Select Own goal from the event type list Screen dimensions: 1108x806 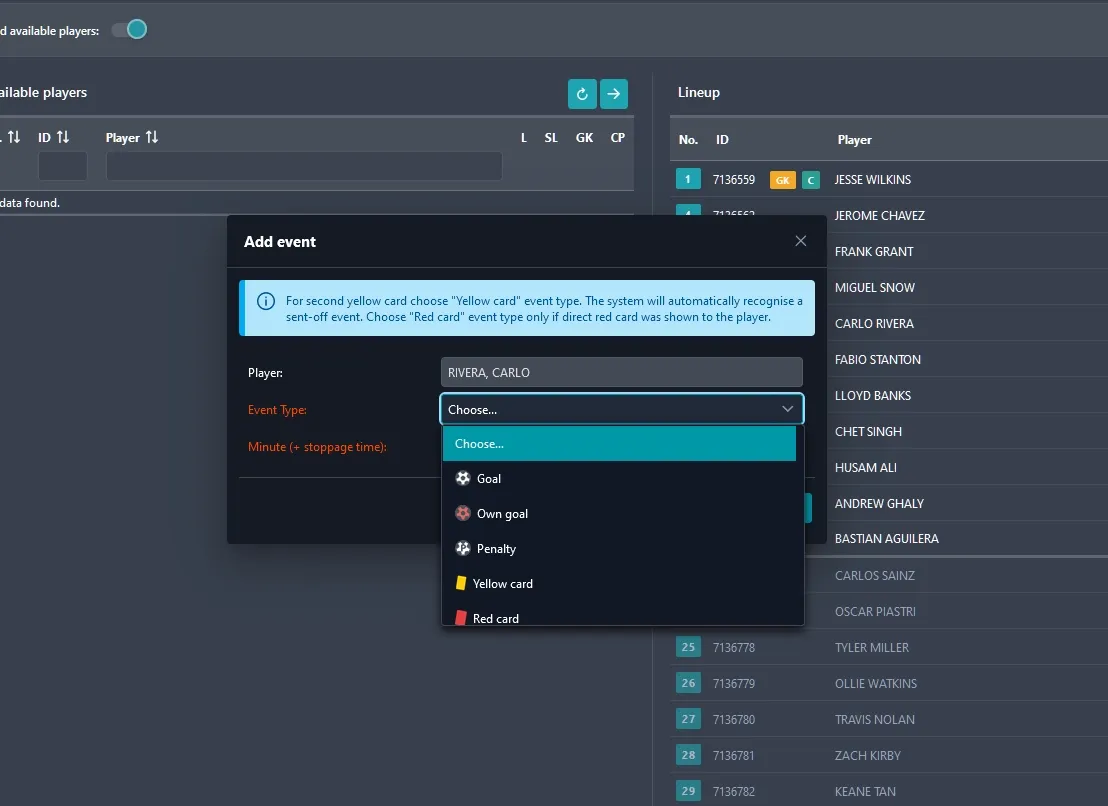coord(501,514)
